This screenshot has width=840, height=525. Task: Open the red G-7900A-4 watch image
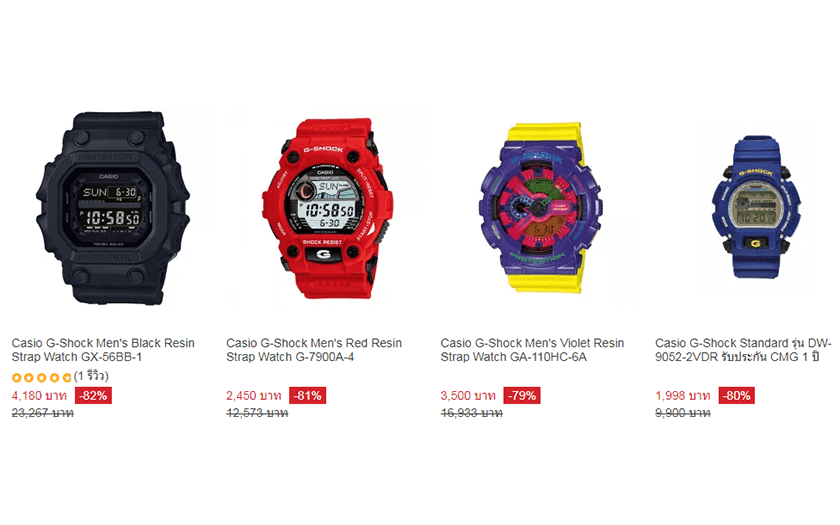pos(327,208)
